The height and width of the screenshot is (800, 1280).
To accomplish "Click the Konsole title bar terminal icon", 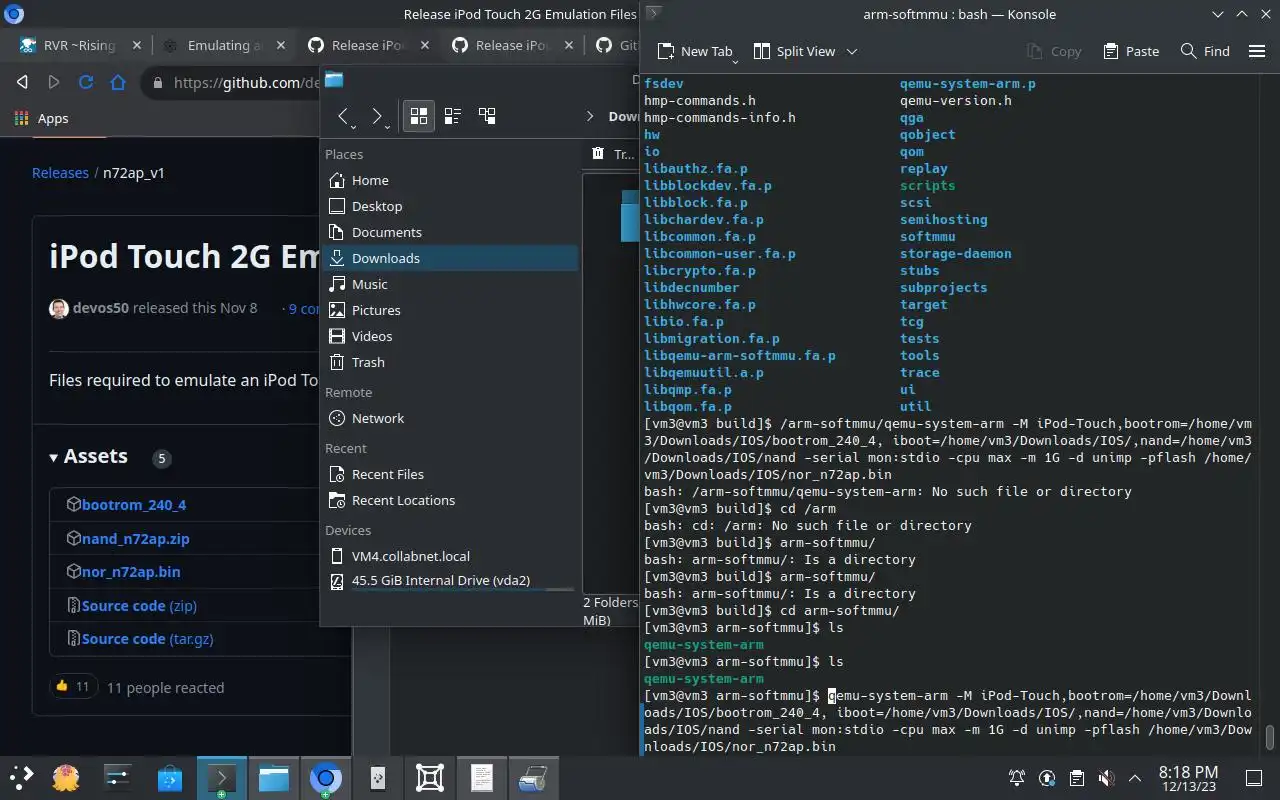I will coord(653,14).
